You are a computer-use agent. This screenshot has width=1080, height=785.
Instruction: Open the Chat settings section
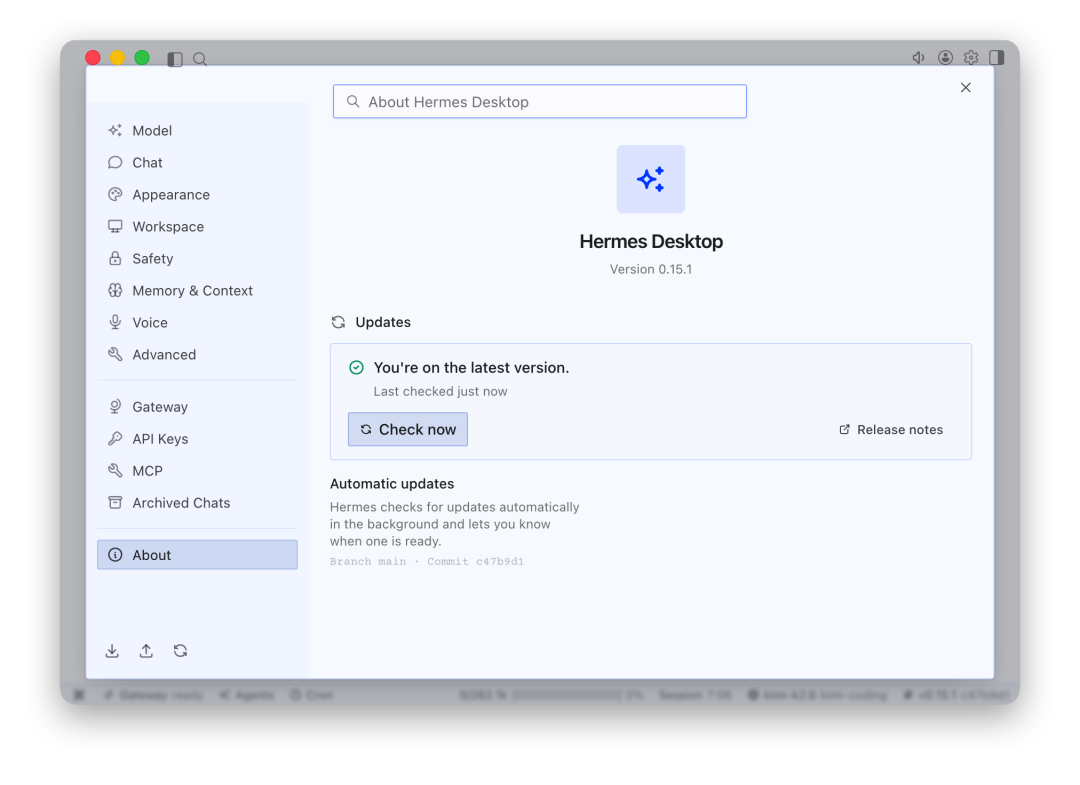pyautogui.click(x=198, y=163)
